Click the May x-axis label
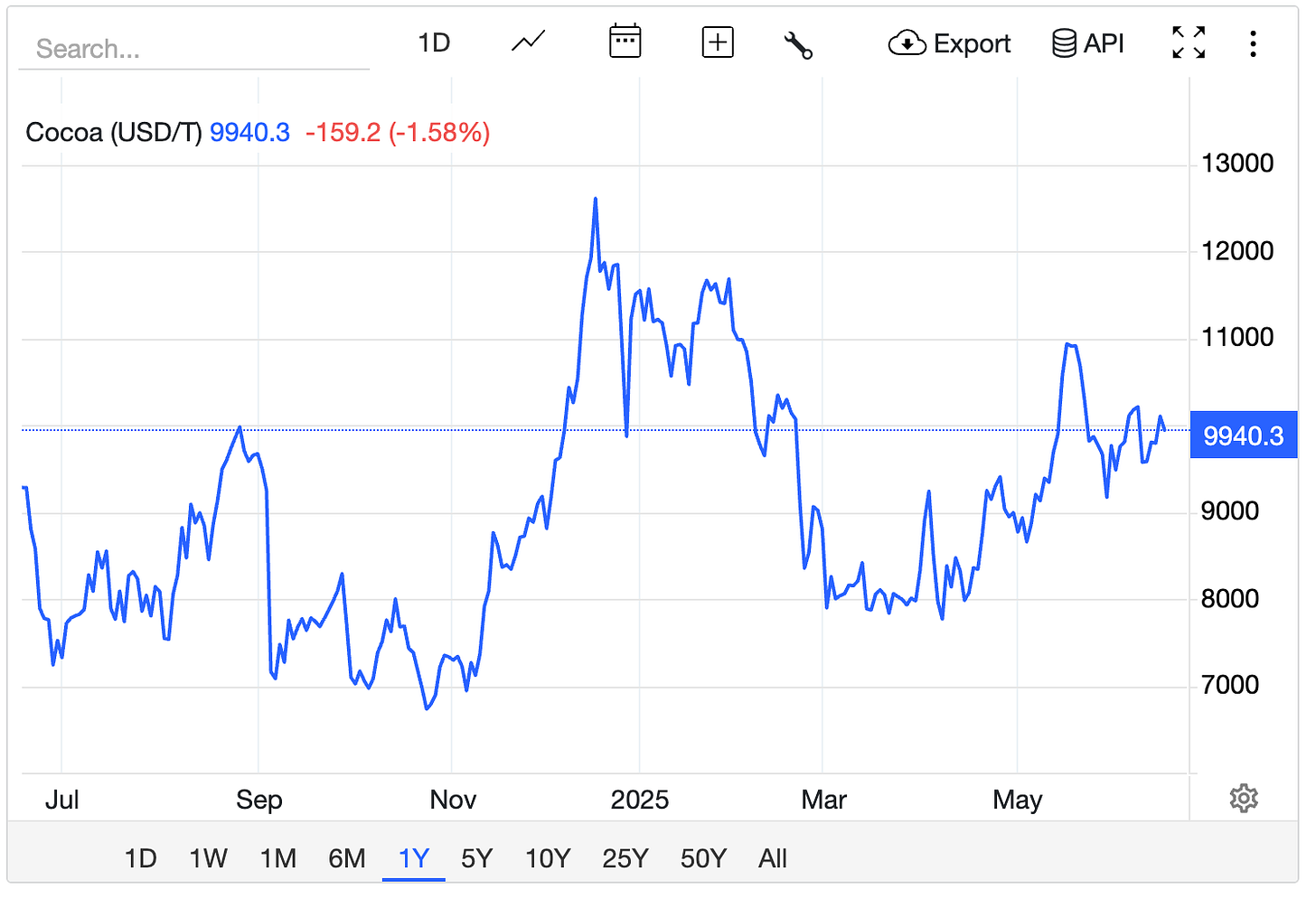Screen dimensions: 1316x899 pyautogui.click(x=1018, y=800)
